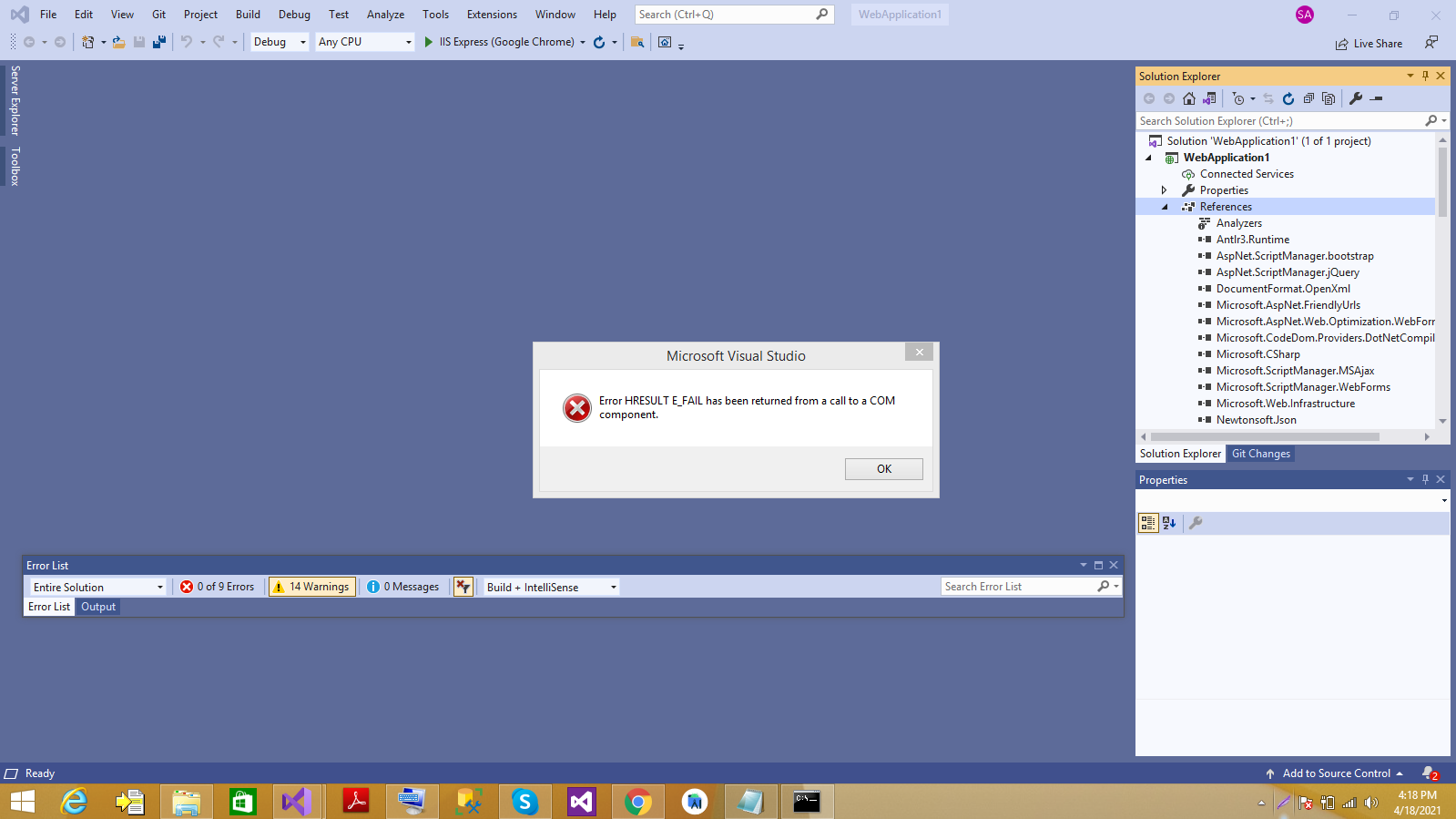The height and width of the screenshot is (819, 1456).
Task: Open the Any CPU platform dropdown
Action: tap(365, 42)
